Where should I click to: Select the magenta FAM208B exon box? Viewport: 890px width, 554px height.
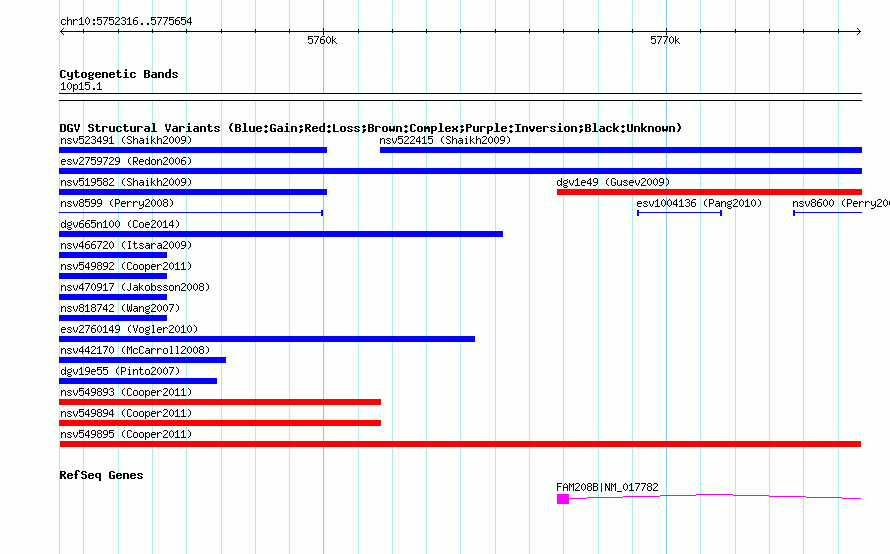point(562,499)
